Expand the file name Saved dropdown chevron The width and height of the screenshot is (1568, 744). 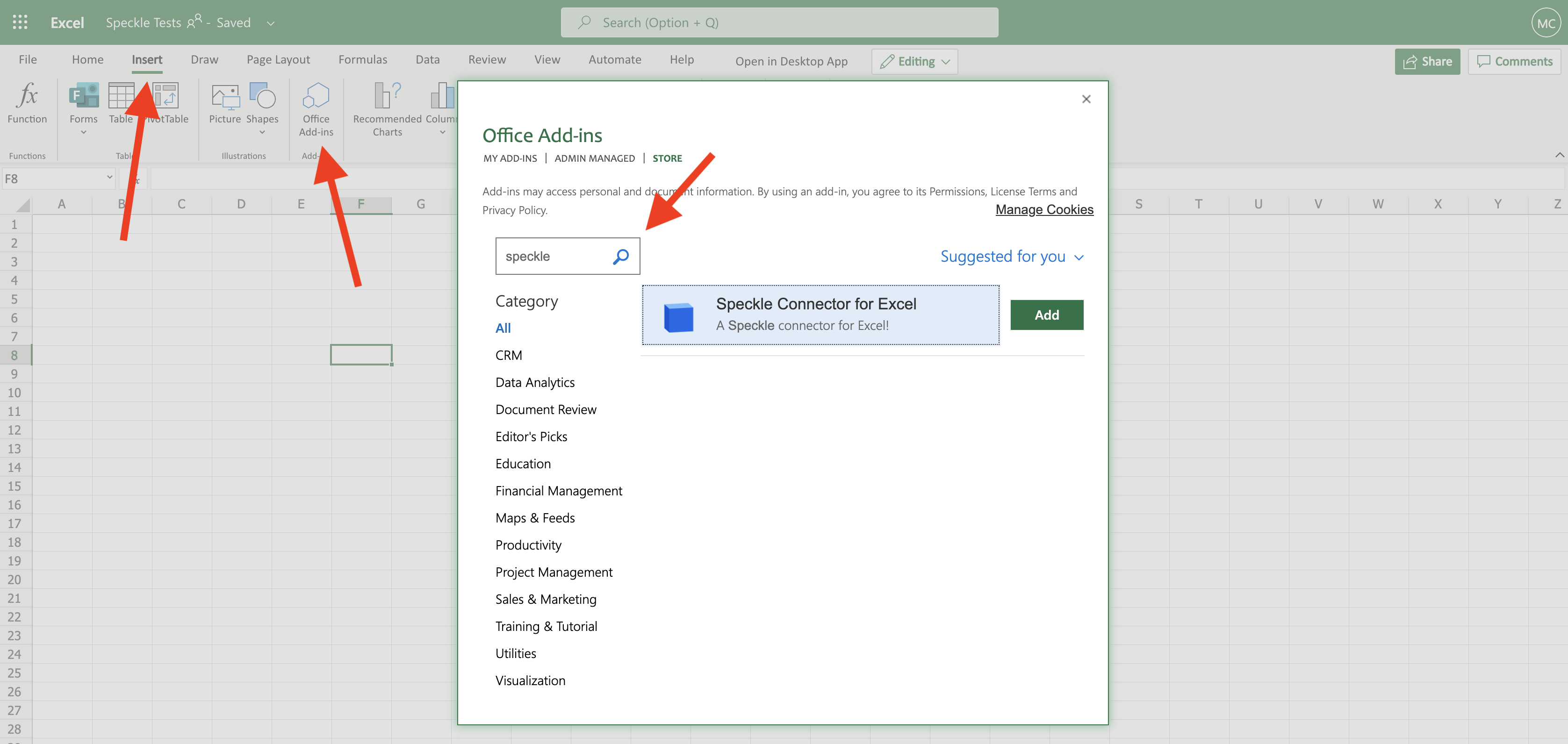271,23
